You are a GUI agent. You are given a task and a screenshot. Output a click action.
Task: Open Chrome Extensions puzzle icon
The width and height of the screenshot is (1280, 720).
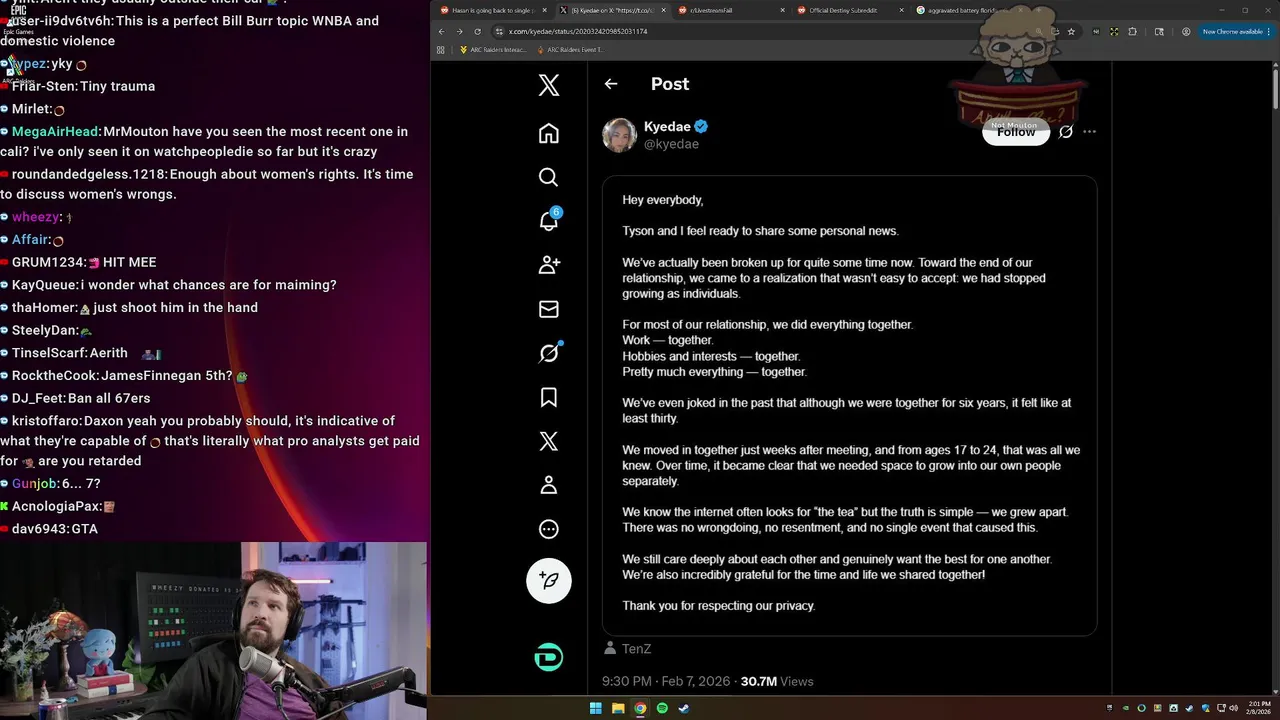click(x=1133, y=31)
